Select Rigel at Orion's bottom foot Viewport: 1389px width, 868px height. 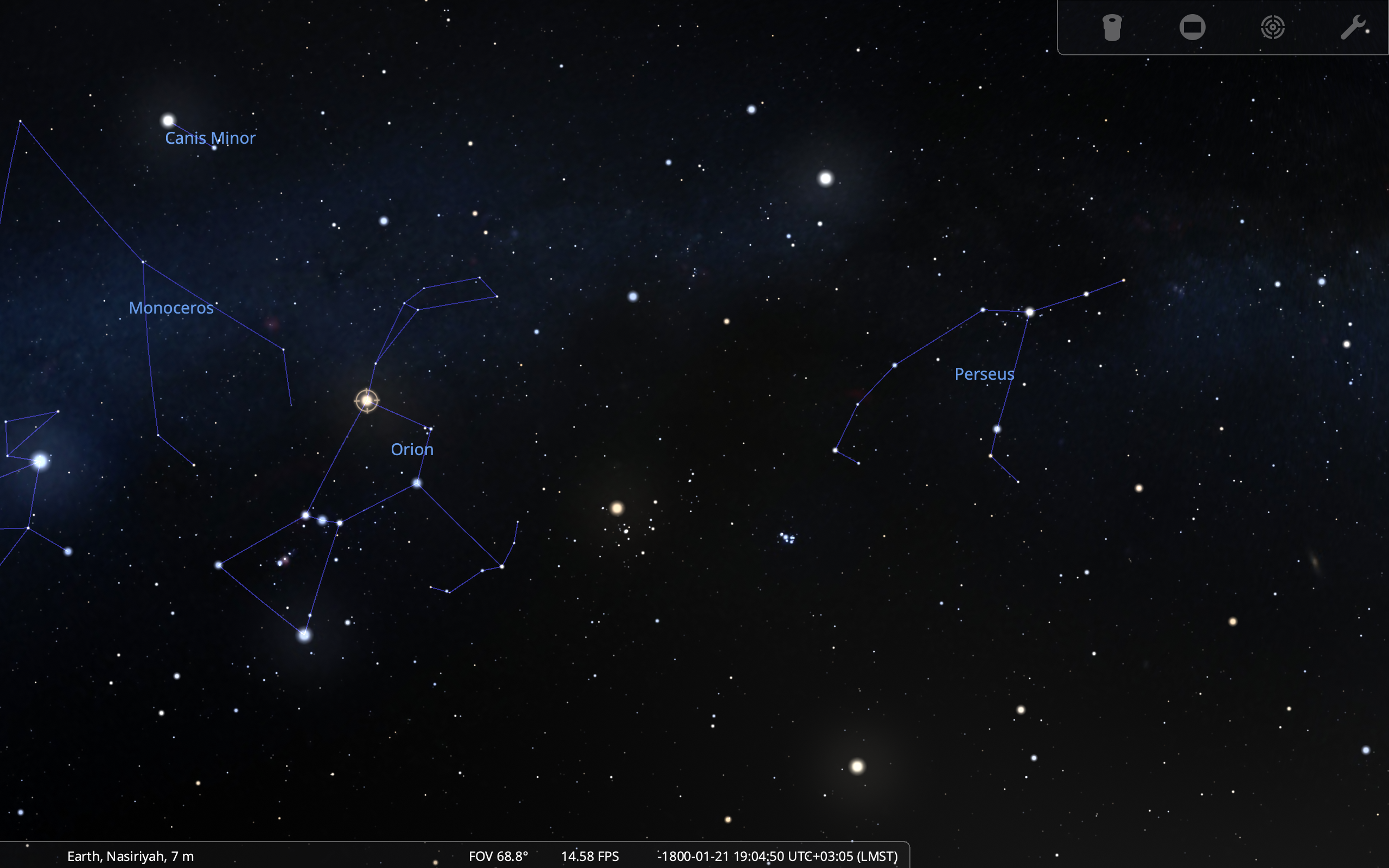coord(304,634)
